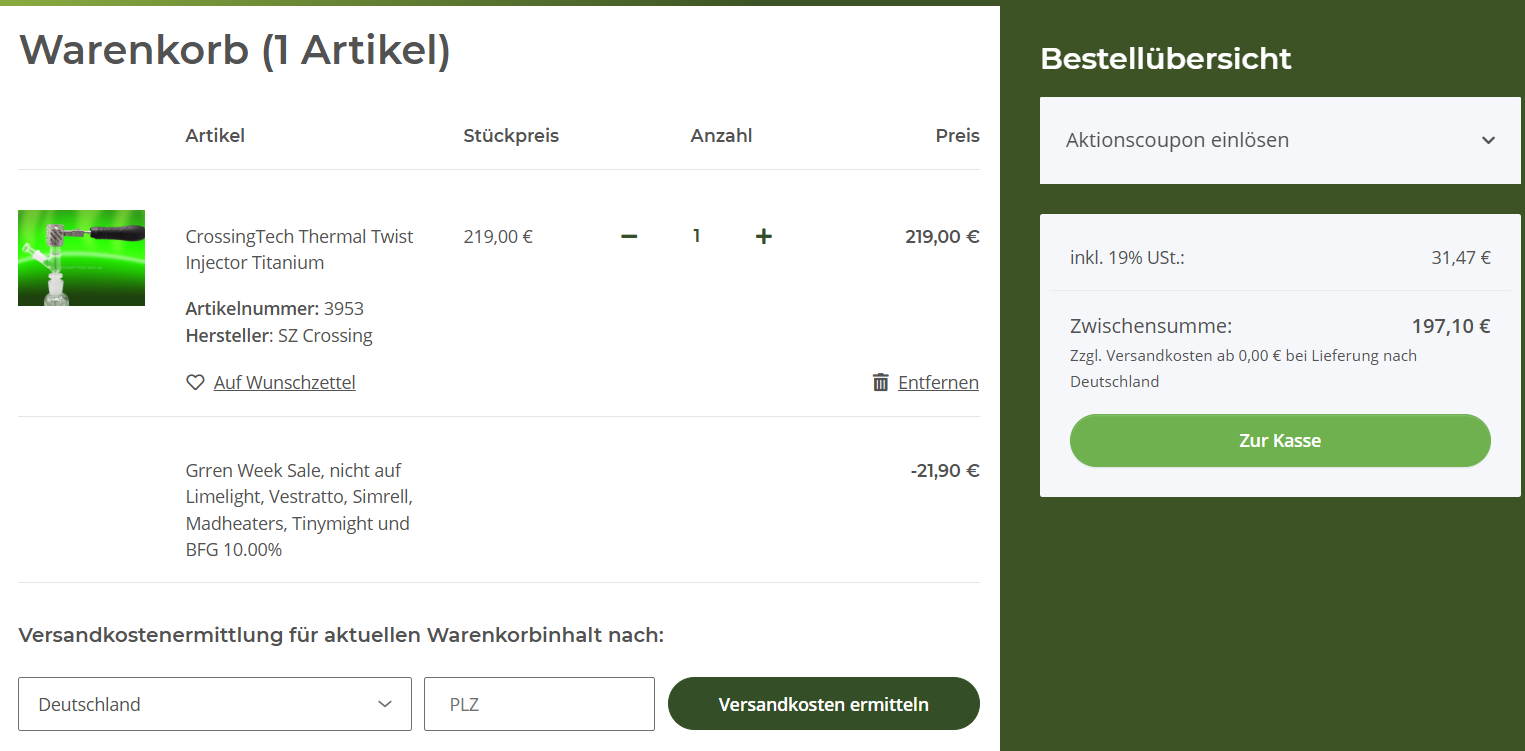The height and width of the screenshot is (751, 1525).
Task: Open the CrossingTech Thermal Twist product thumbnail
Action: [x=81, y=258]
